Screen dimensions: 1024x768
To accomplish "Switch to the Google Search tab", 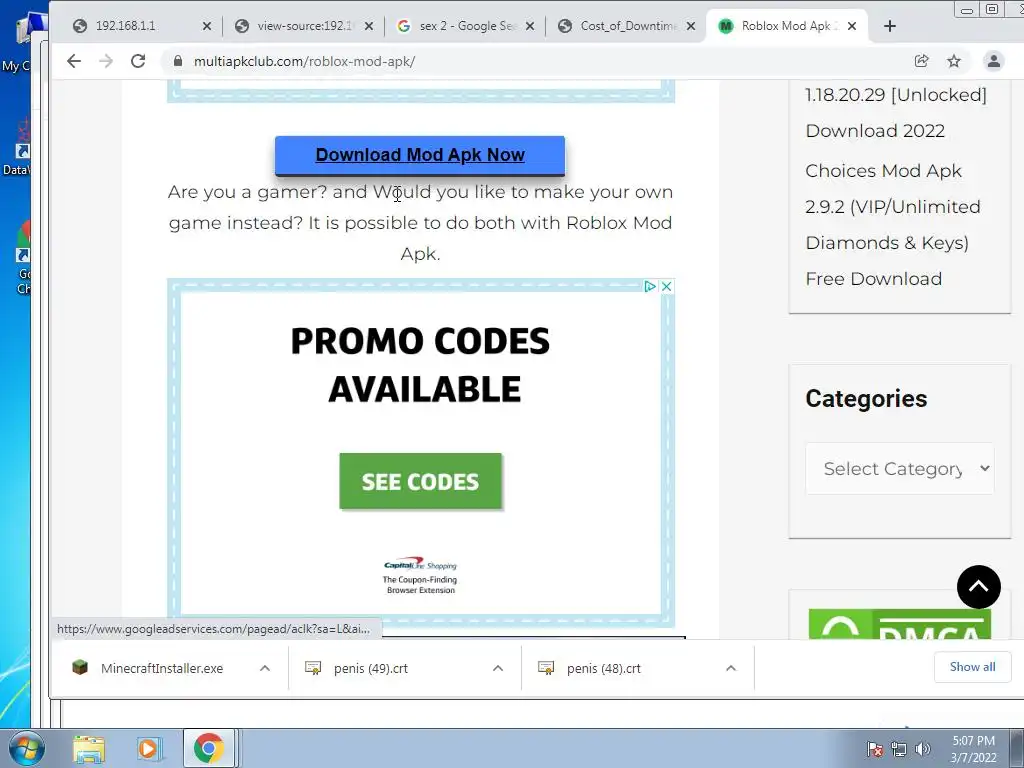I will (465, 26).
